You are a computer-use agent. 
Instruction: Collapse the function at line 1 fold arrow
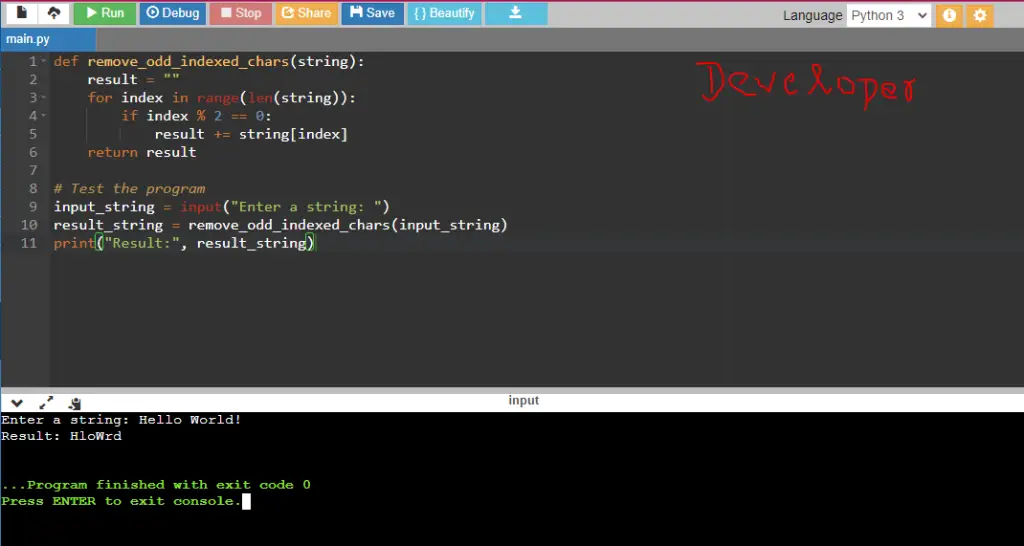[44, 61]
